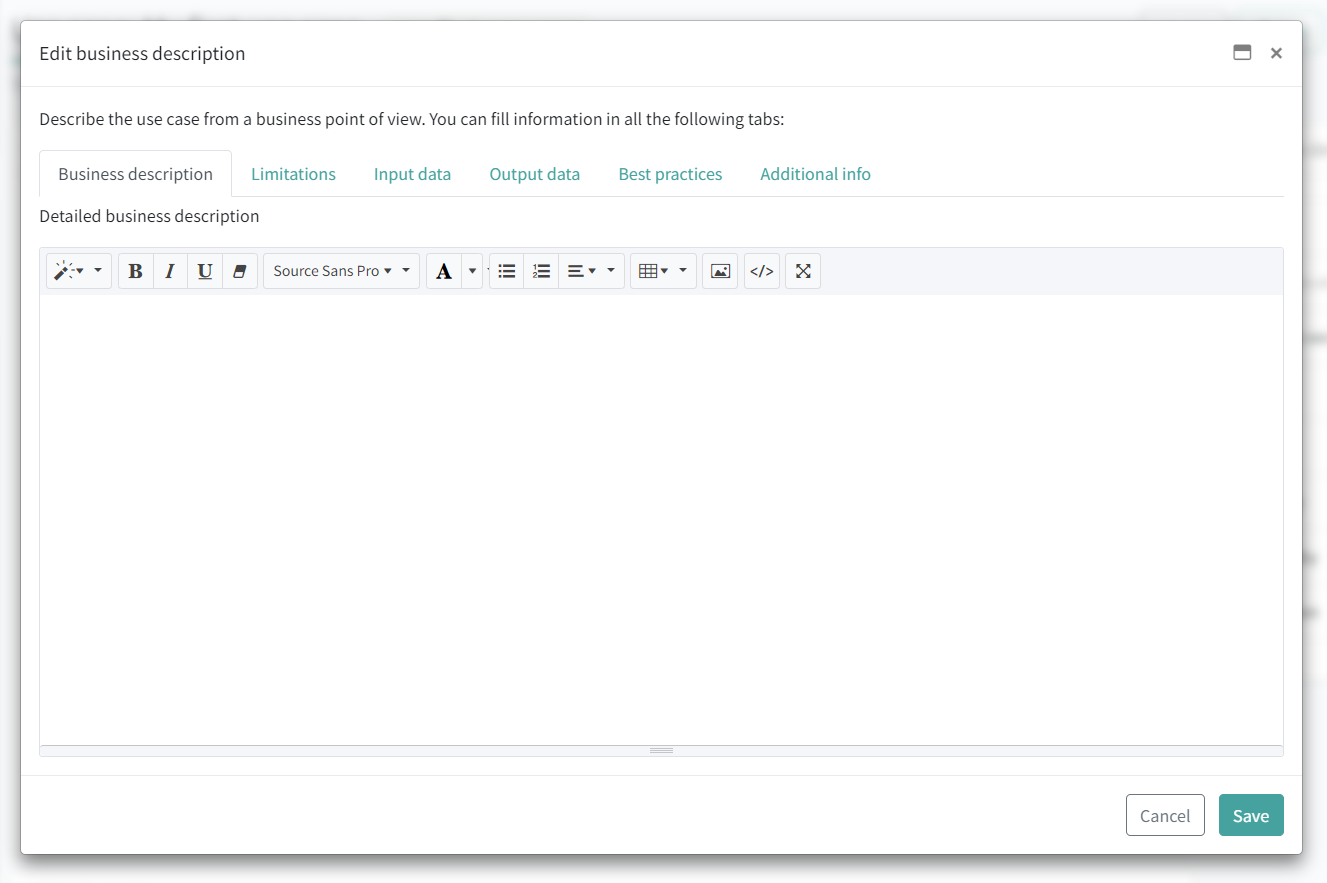
Task: Maximize the dialog using header window icon
Action: click(x=1242, y=53)
